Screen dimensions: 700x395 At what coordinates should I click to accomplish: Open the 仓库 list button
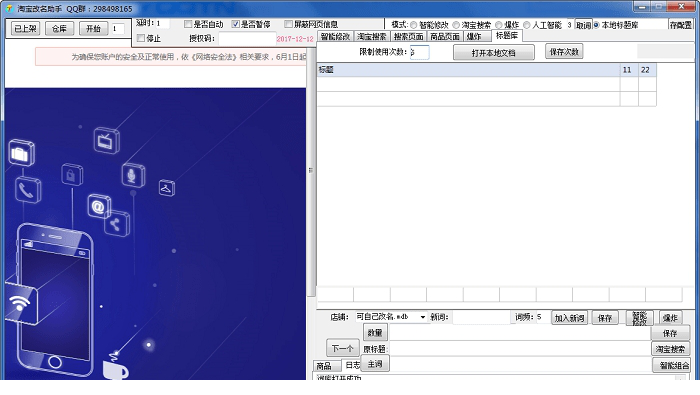point(59,29)
